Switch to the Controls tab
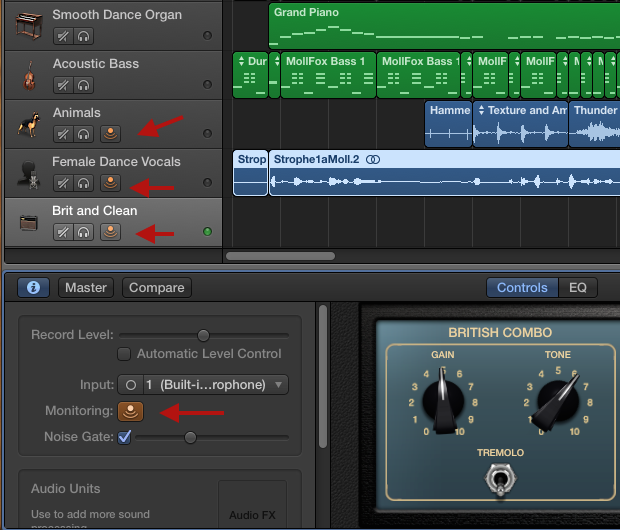 (x=522, y=288)
